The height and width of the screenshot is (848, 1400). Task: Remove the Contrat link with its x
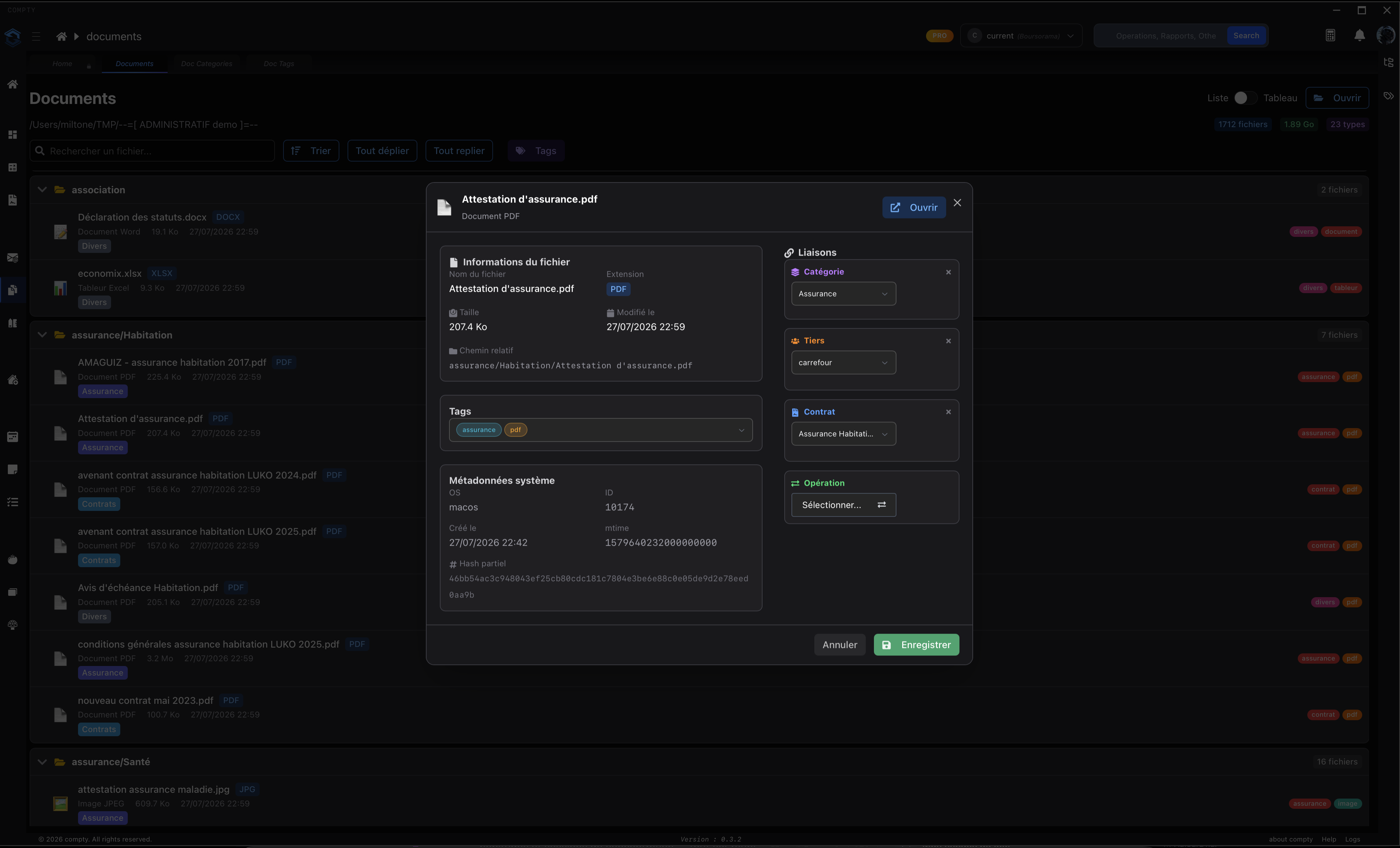pyautogui.click(x=948, y=412)
